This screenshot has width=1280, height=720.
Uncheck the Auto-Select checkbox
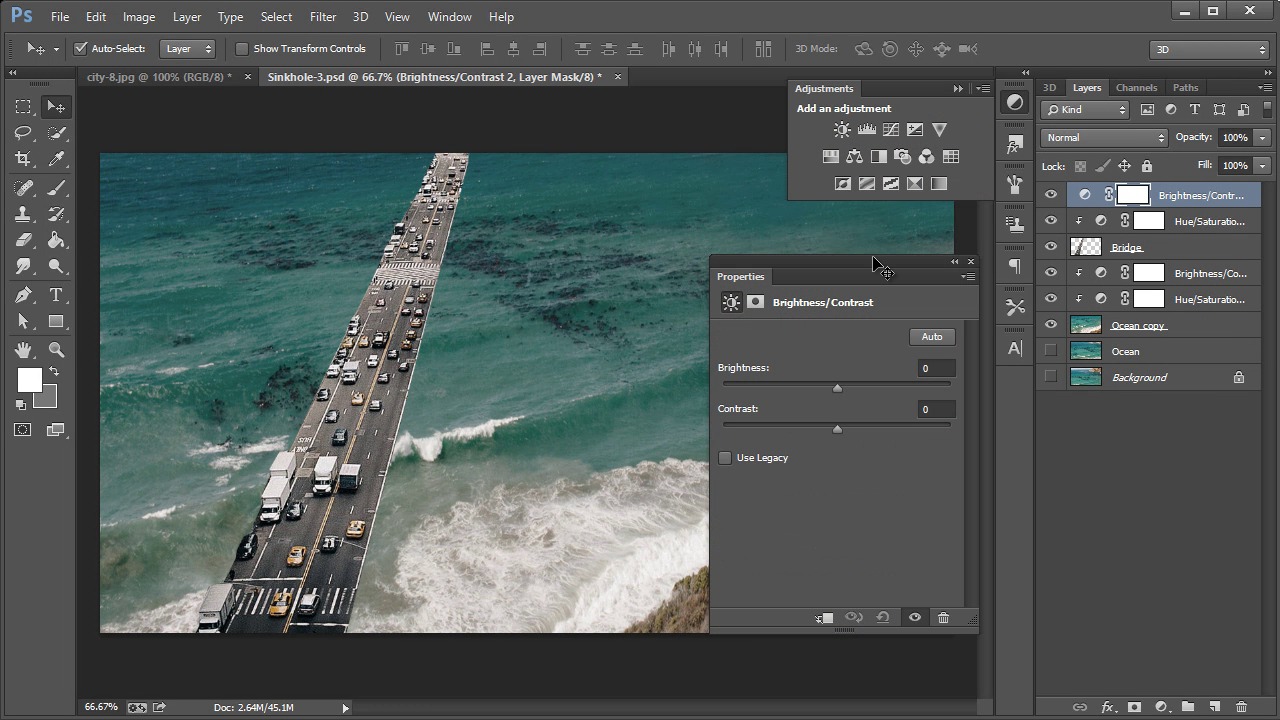[81, 49]
